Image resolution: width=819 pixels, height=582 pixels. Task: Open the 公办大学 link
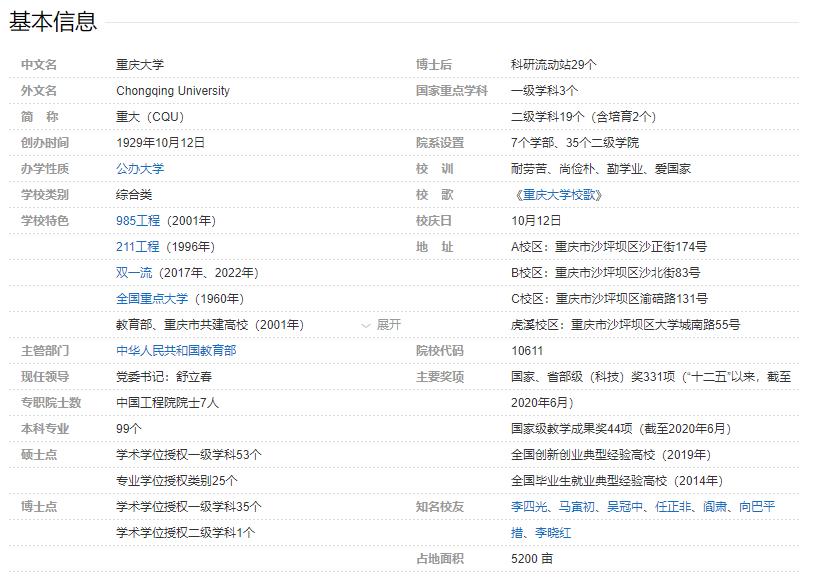pyautogui.click(x=140, y=169)
